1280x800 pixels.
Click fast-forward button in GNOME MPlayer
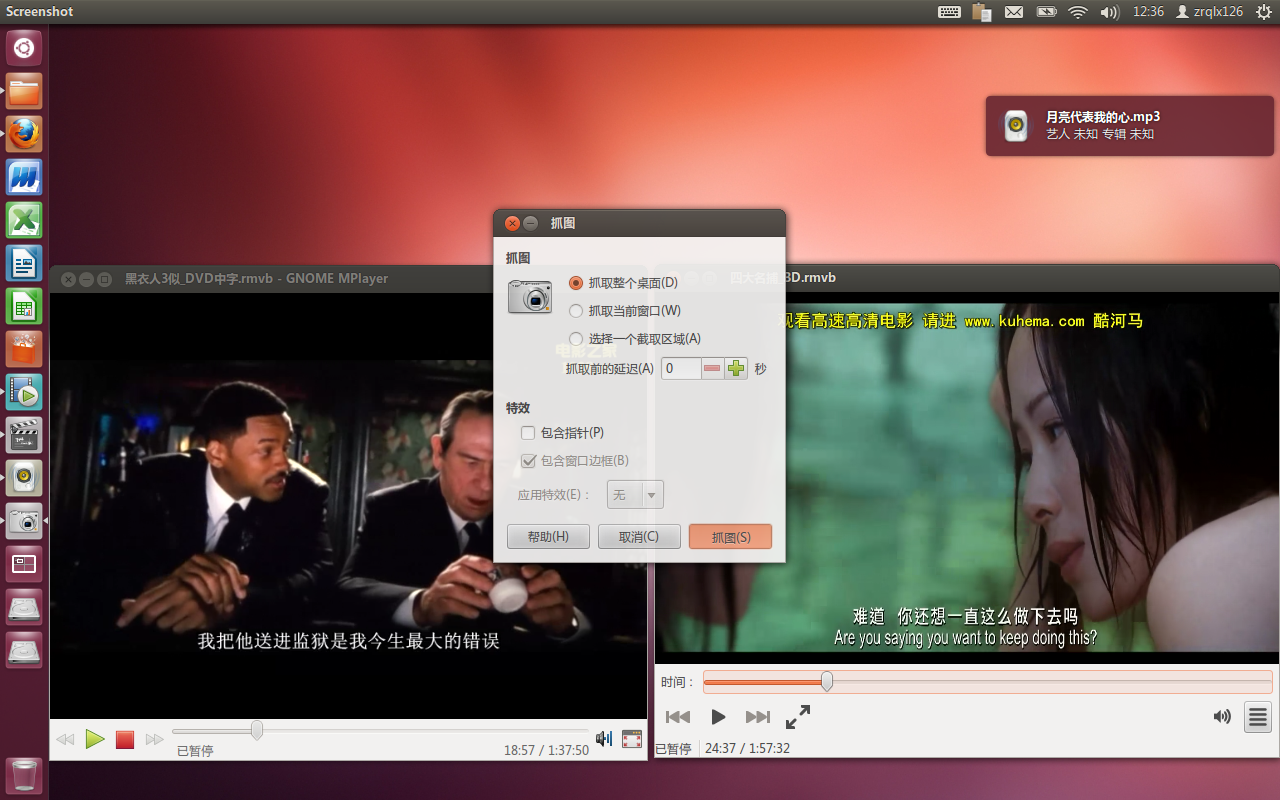pyautogui.click(x=155, y=740)
